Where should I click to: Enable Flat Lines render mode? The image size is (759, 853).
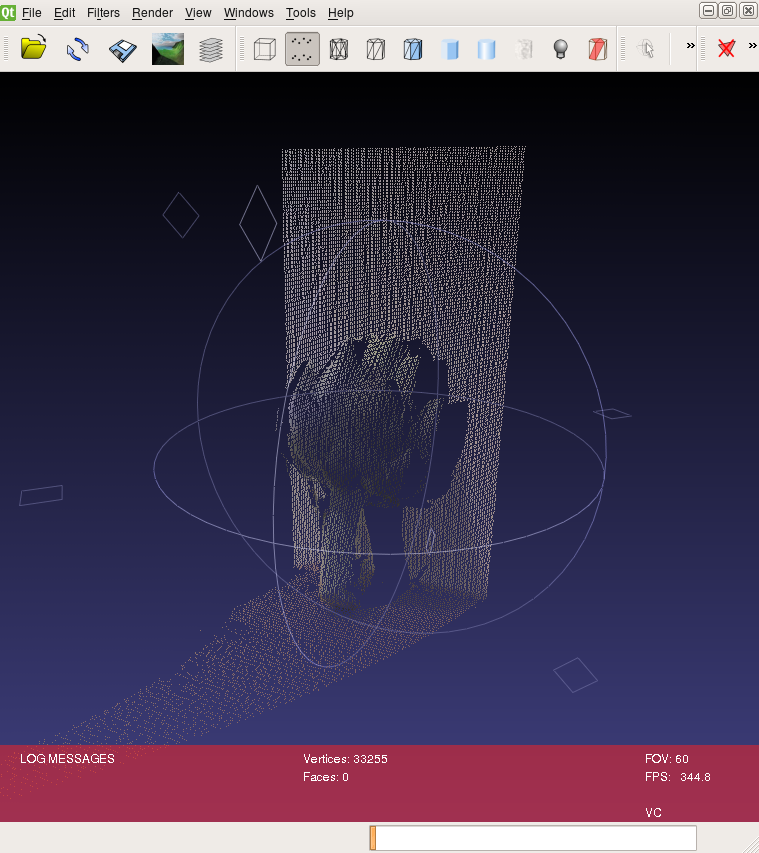coord(412,48)
